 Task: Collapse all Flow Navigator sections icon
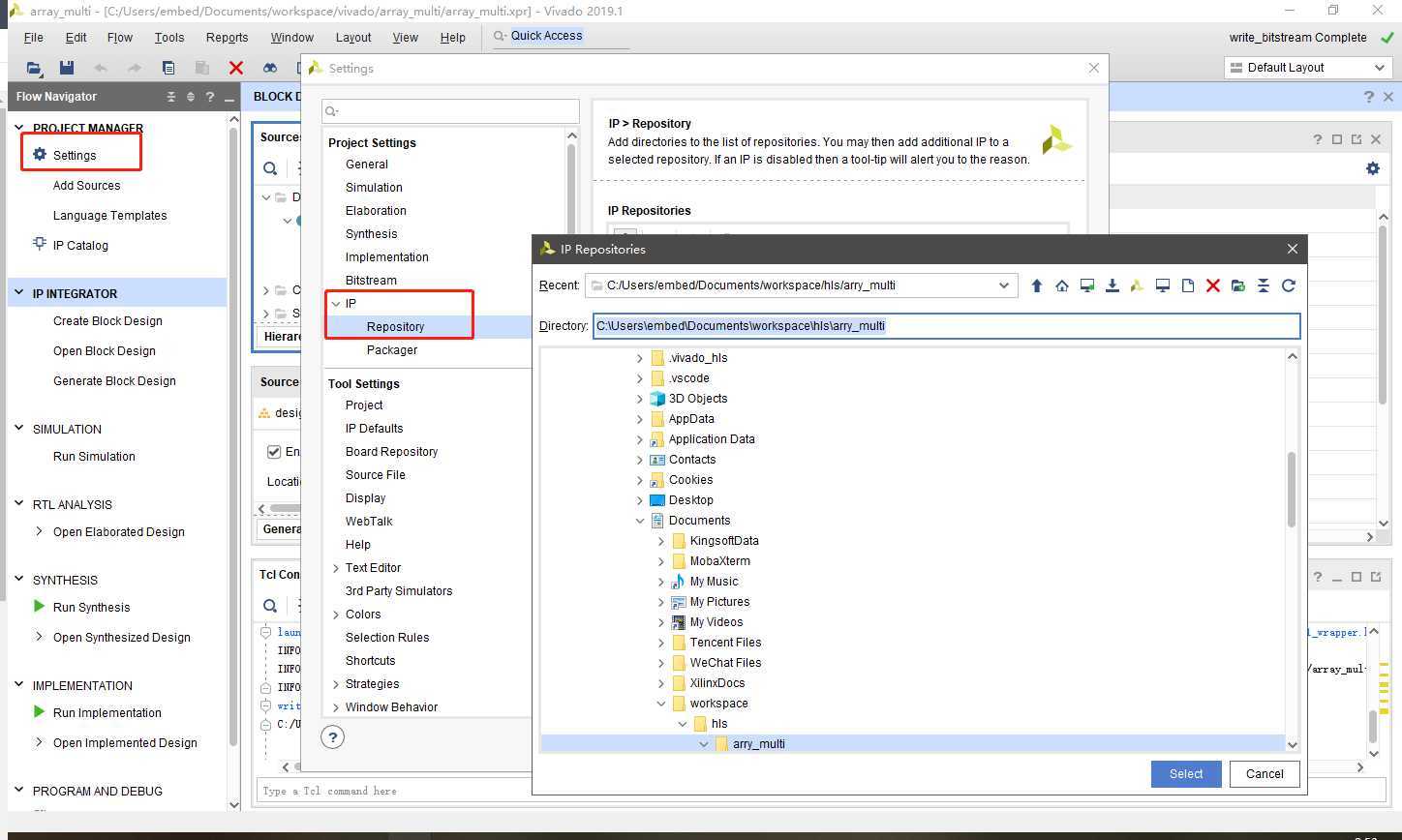(171, 97)
